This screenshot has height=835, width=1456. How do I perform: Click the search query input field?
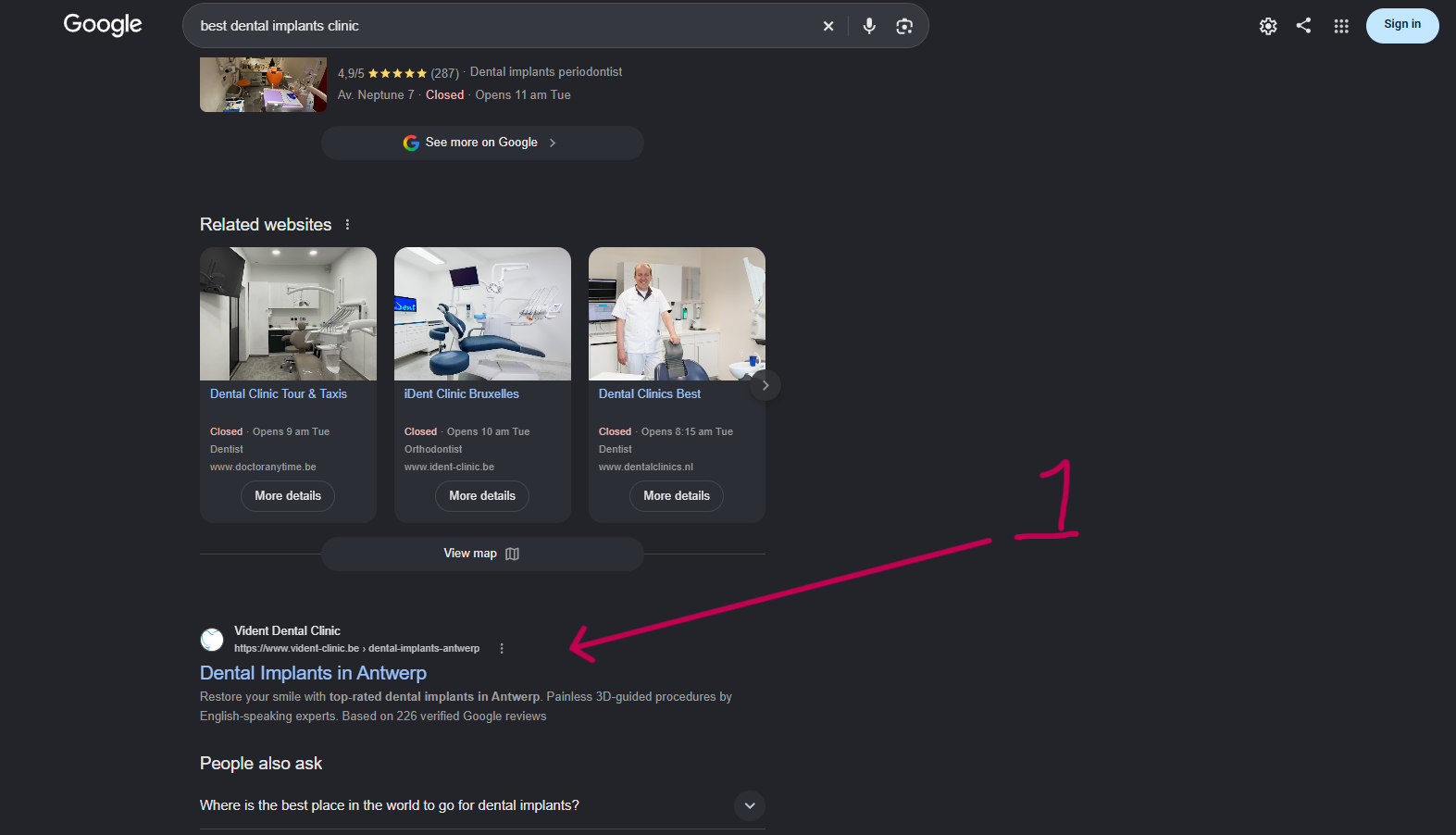coord(504,26)
